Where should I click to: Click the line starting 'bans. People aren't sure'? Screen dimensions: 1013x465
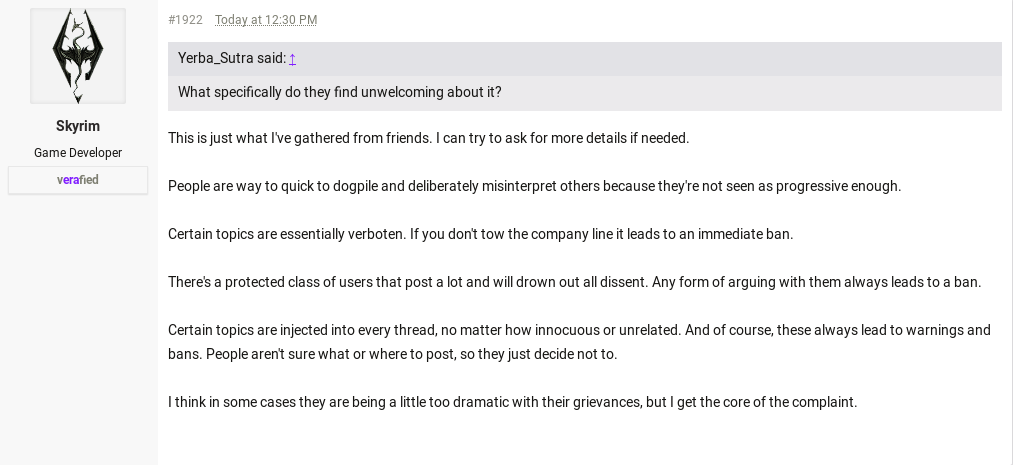[x=392, y=354]
